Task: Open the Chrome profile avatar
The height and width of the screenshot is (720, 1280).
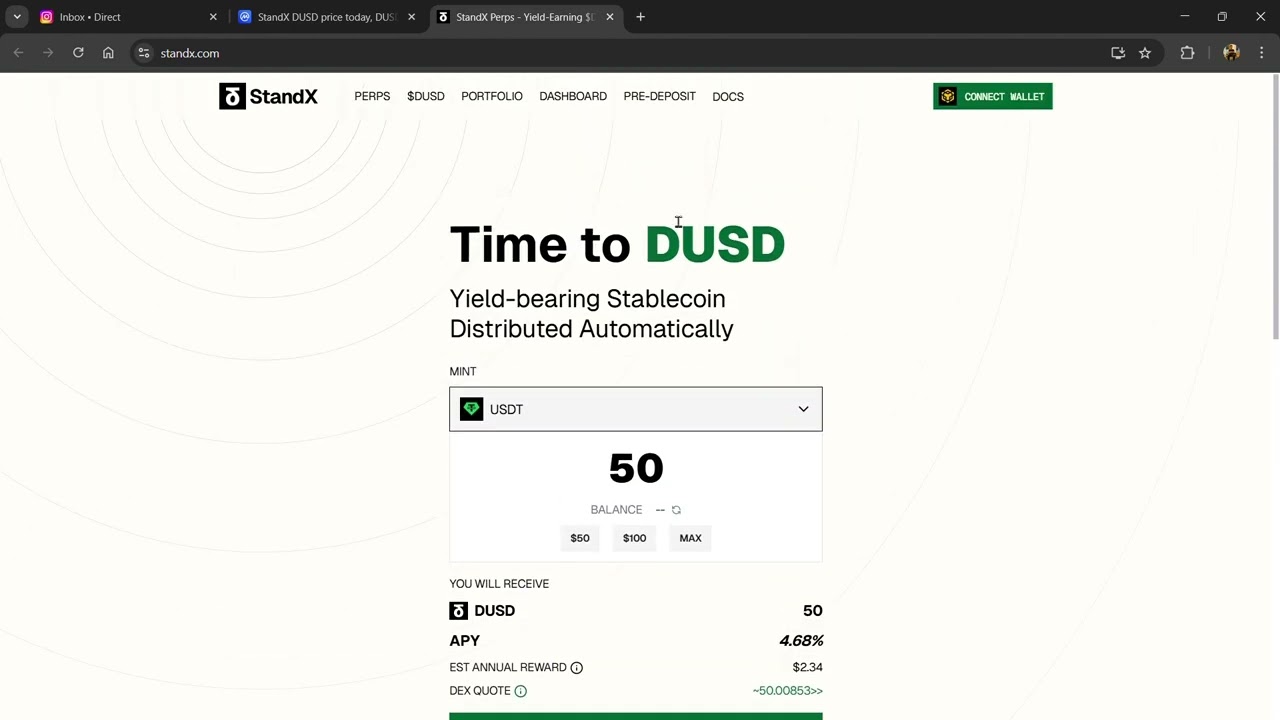Action: click(x=1231, y=53)
